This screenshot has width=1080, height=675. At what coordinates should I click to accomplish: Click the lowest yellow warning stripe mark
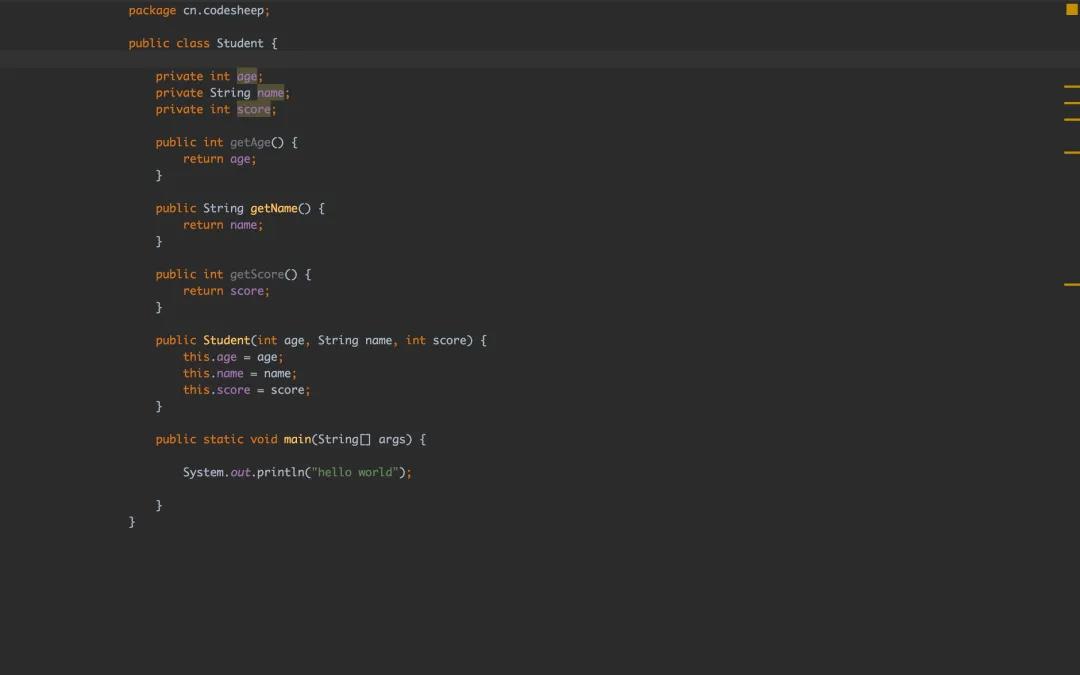pyautogui.click(x=1071, y=284)
